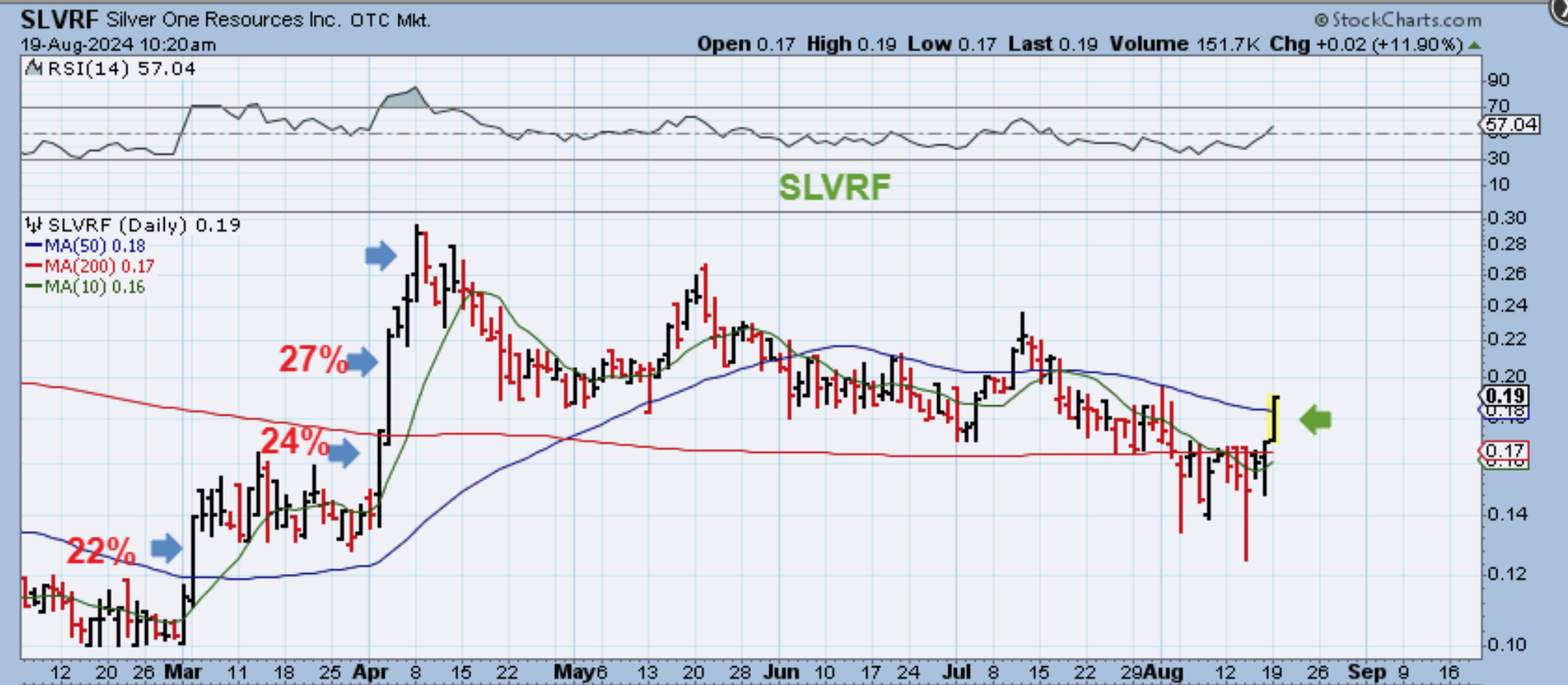This screenshot has width=1568, height=685.
Task: Click the 0.10 price axis label
Action: (1505, 645)
